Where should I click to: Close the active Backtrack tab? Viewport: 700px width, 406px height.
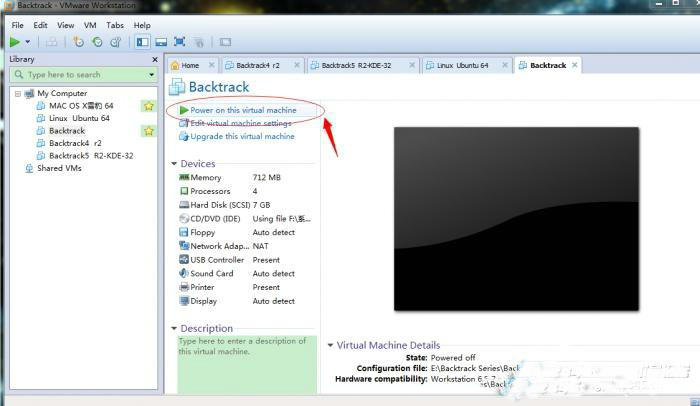[x=575, y=65]
